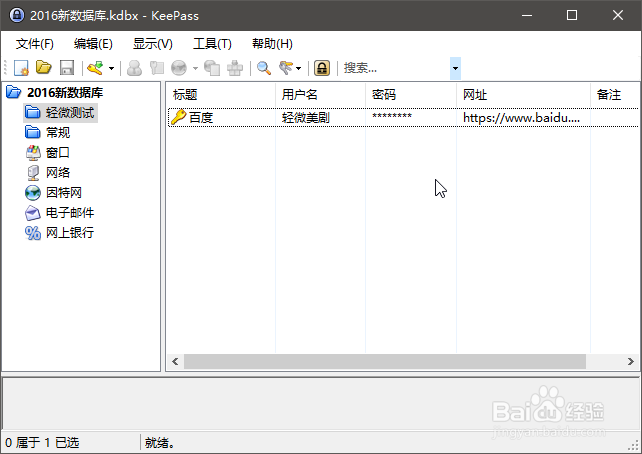Open the Show Entries dropdown arrow
Screen dimensions: 642x454
(298, 68)
